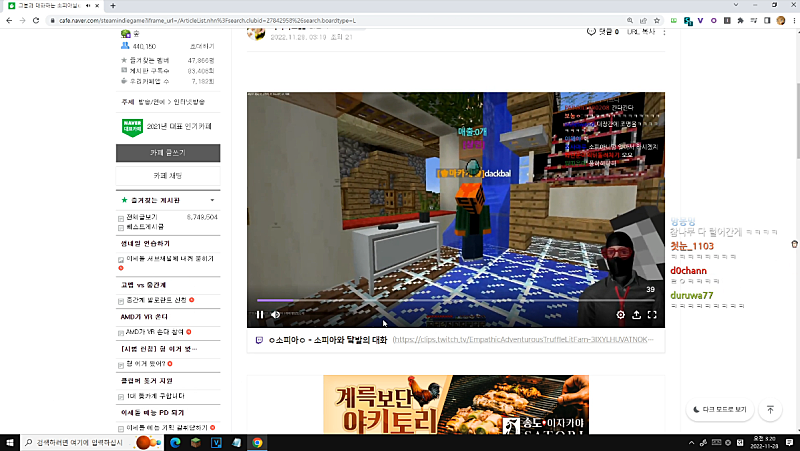Open the Twitch clip URL link

click(522, 339)
